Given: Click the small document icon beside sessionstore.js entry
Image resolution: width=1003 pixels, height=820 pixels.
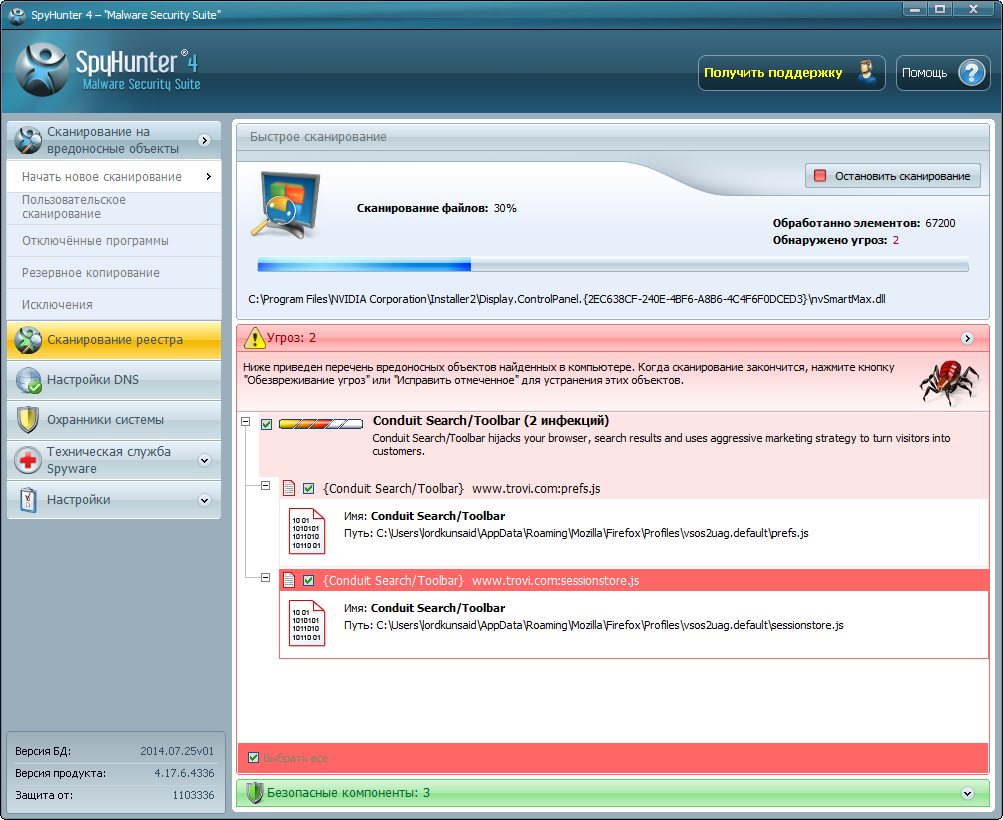Looking at the screenshot, I should (x=289, y=580).
